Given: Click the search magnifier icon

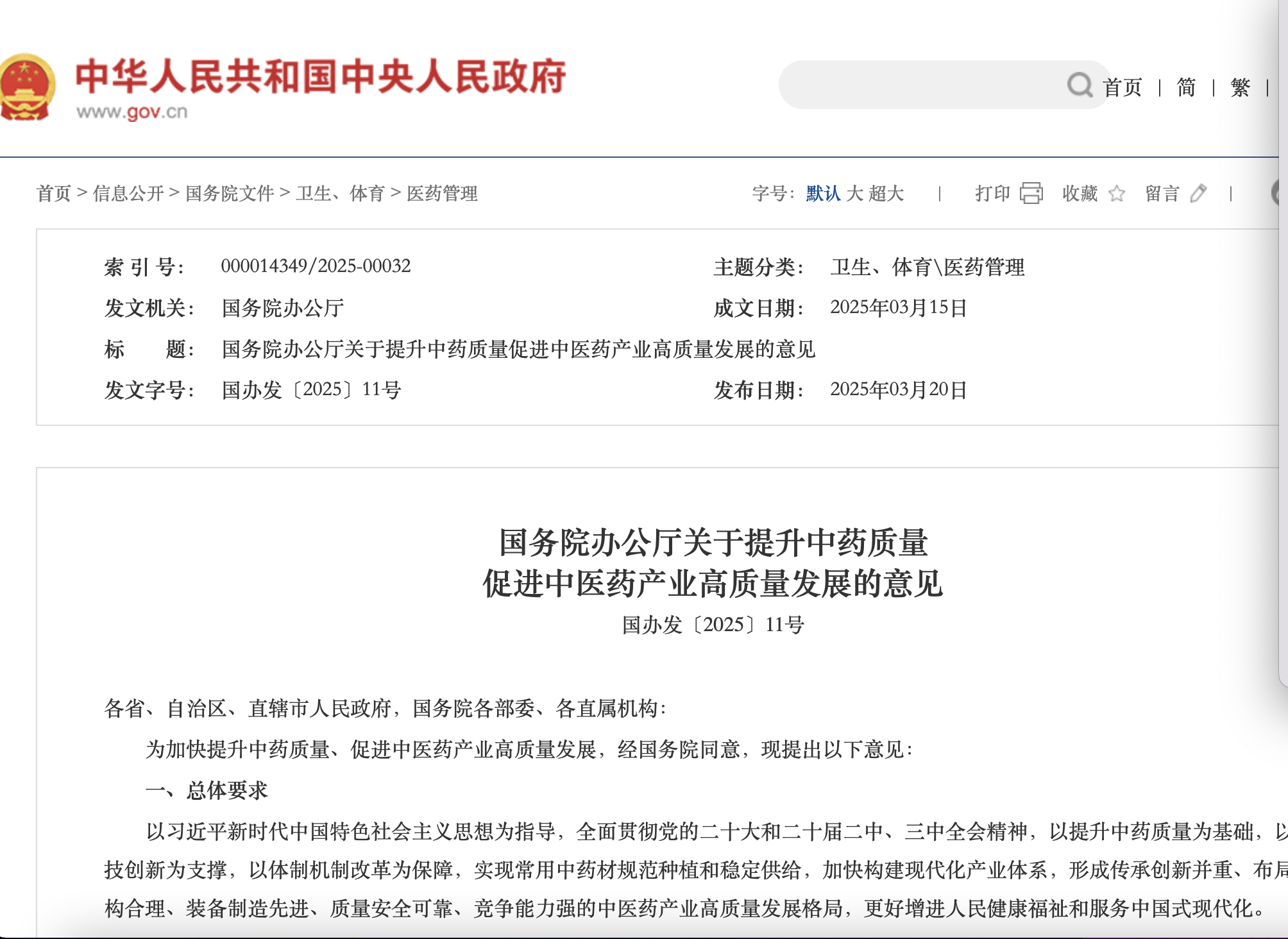Looking at the screenshot, I should (x=1080, y=85).
